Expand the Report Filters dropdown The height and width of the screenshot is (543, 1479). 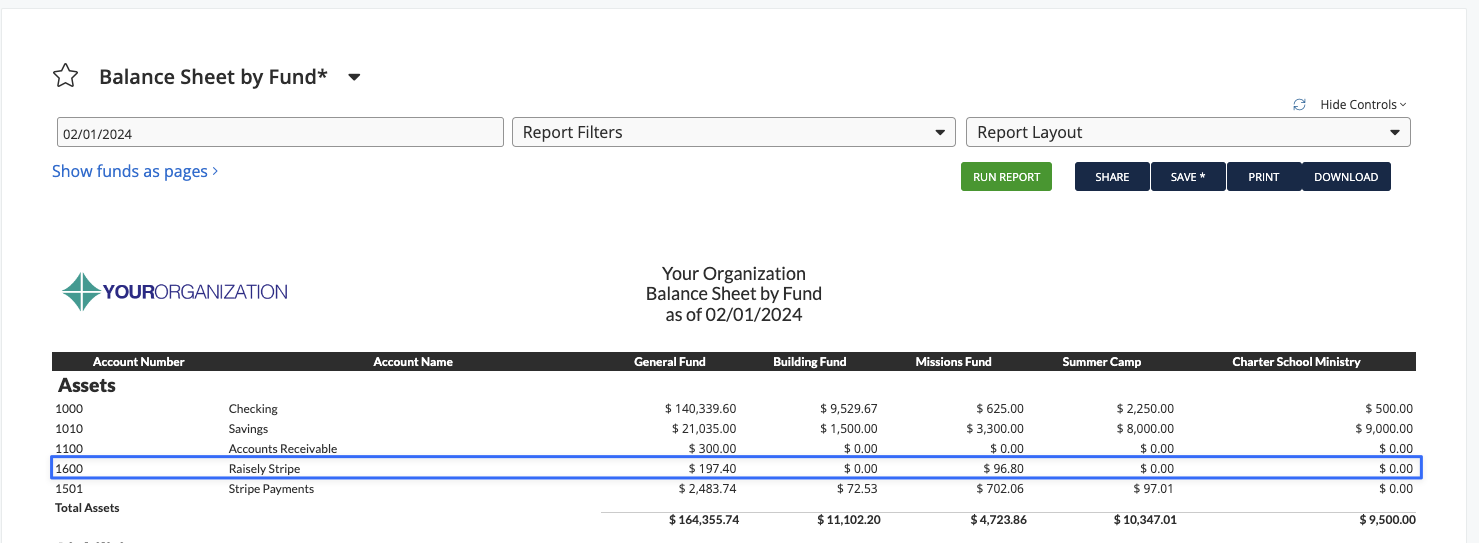[x=734, y=132]
